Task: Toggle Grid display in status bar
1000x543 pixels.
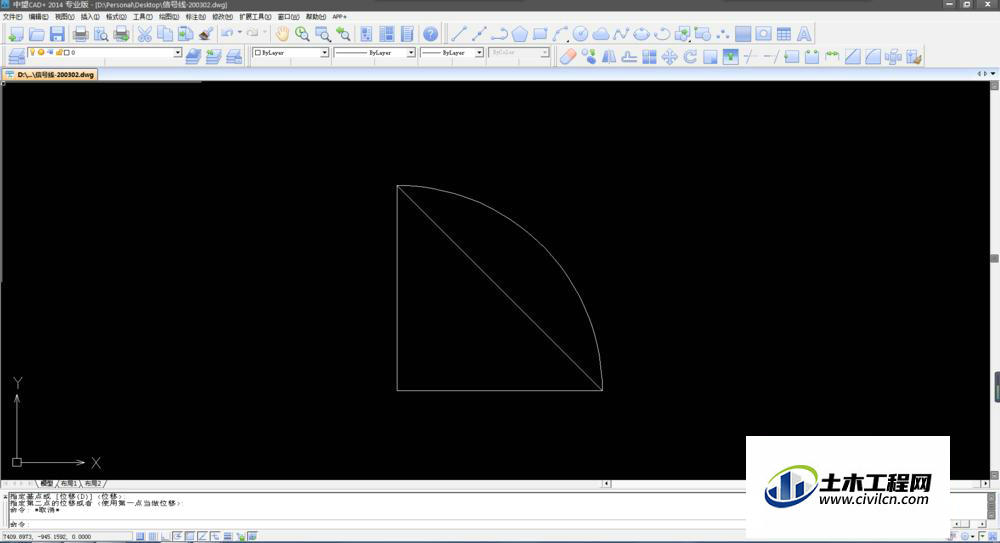Action: (x=153, y=537)
